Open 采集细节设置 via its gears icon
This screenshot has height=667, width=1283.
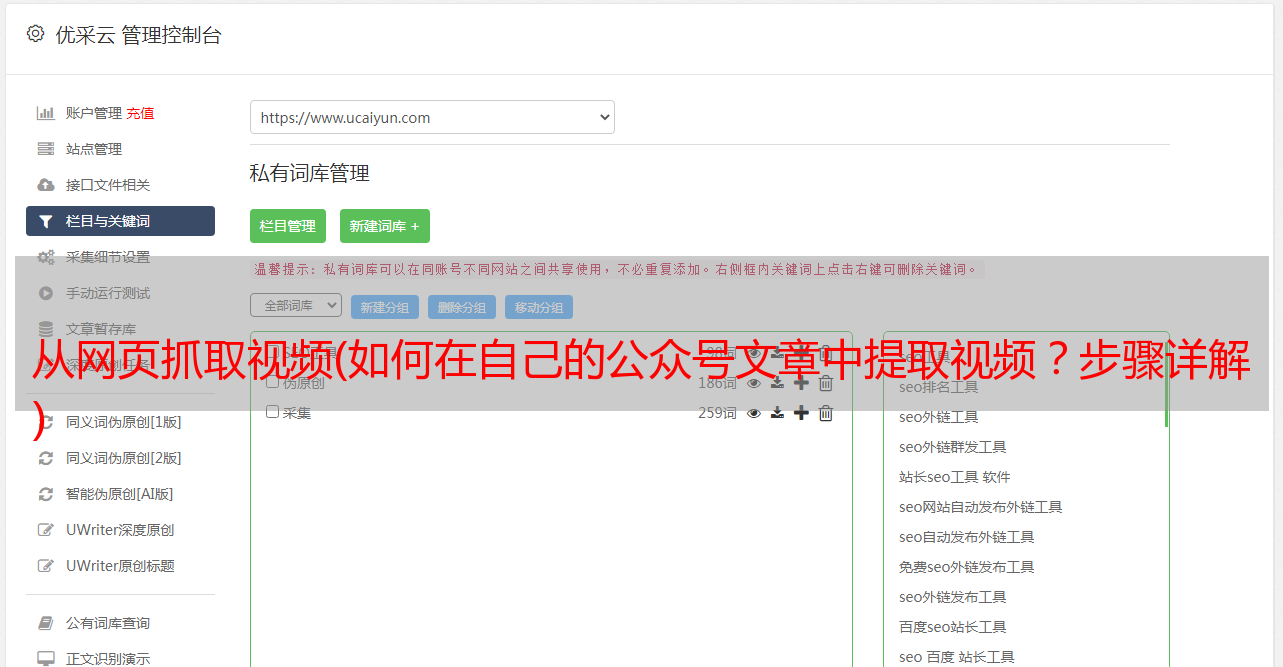point(45,257)
